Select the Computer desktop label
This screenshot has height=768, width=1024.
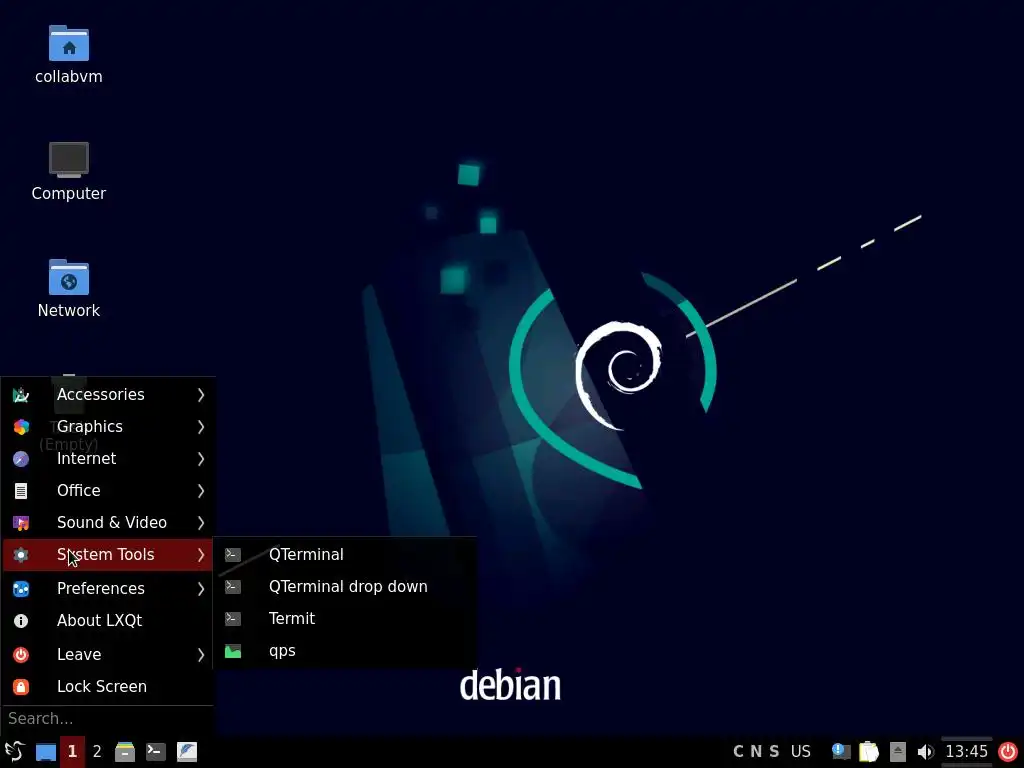[69, 193]
